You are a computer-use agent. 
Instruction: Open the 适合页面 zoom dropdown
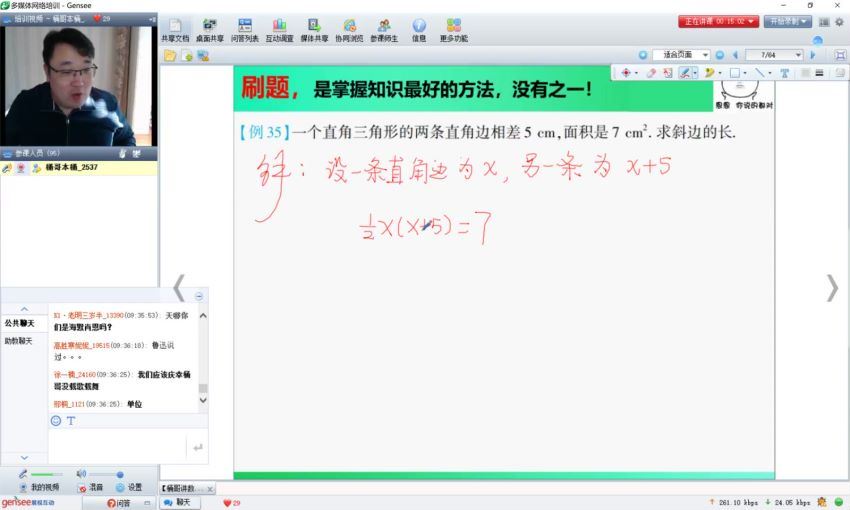tap(704, 55)
